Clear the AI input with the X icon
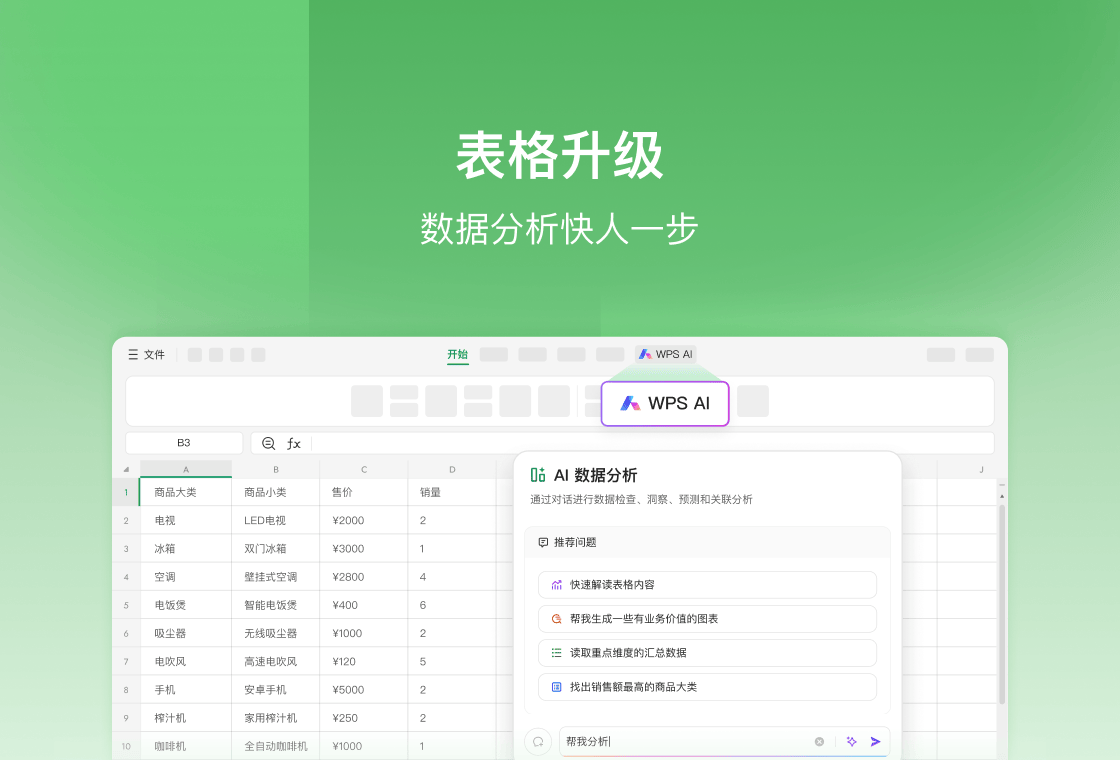Image resolution: width=1120 pixels, height=760 pixels. coord(819,741)
